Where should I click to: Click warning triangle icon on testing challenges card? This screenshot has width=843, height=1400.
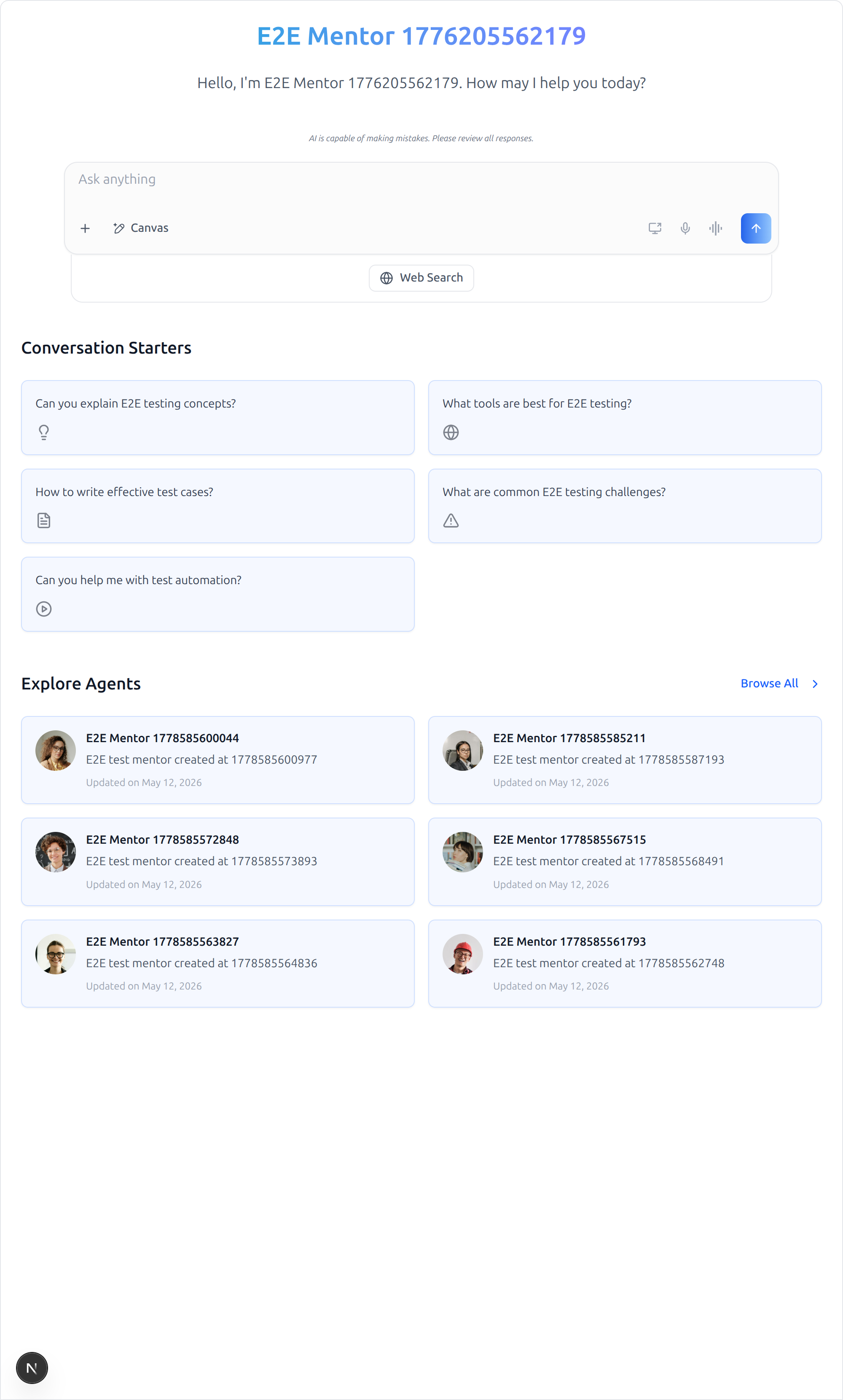[x=451, y=521]
